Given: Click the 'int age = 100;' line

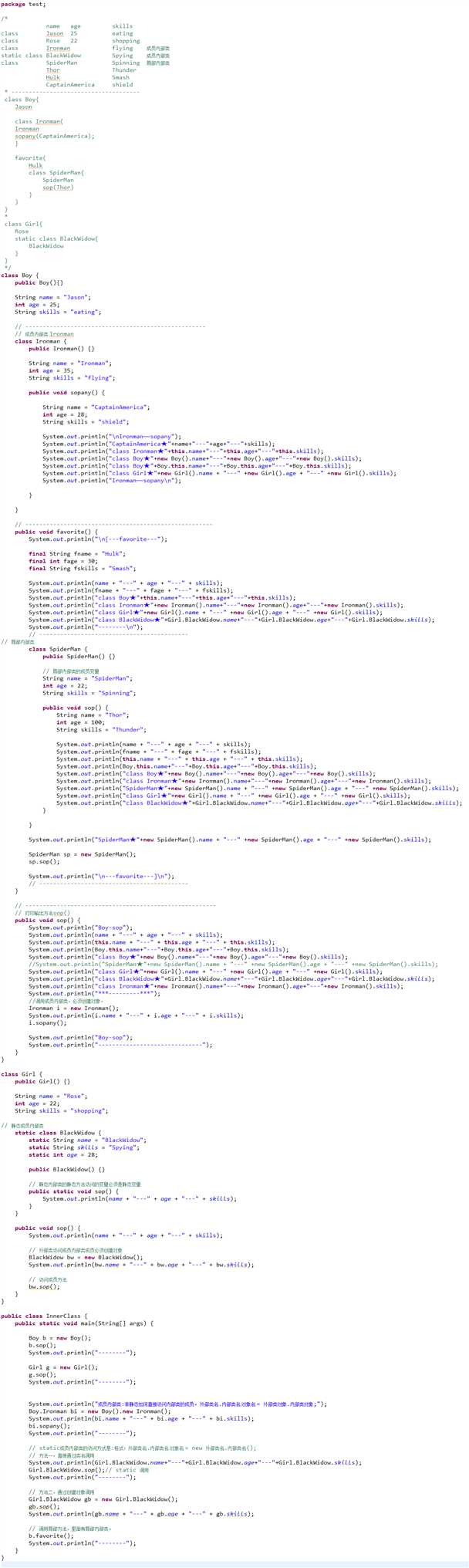Looking at the screenshot, I should [83, 722].
